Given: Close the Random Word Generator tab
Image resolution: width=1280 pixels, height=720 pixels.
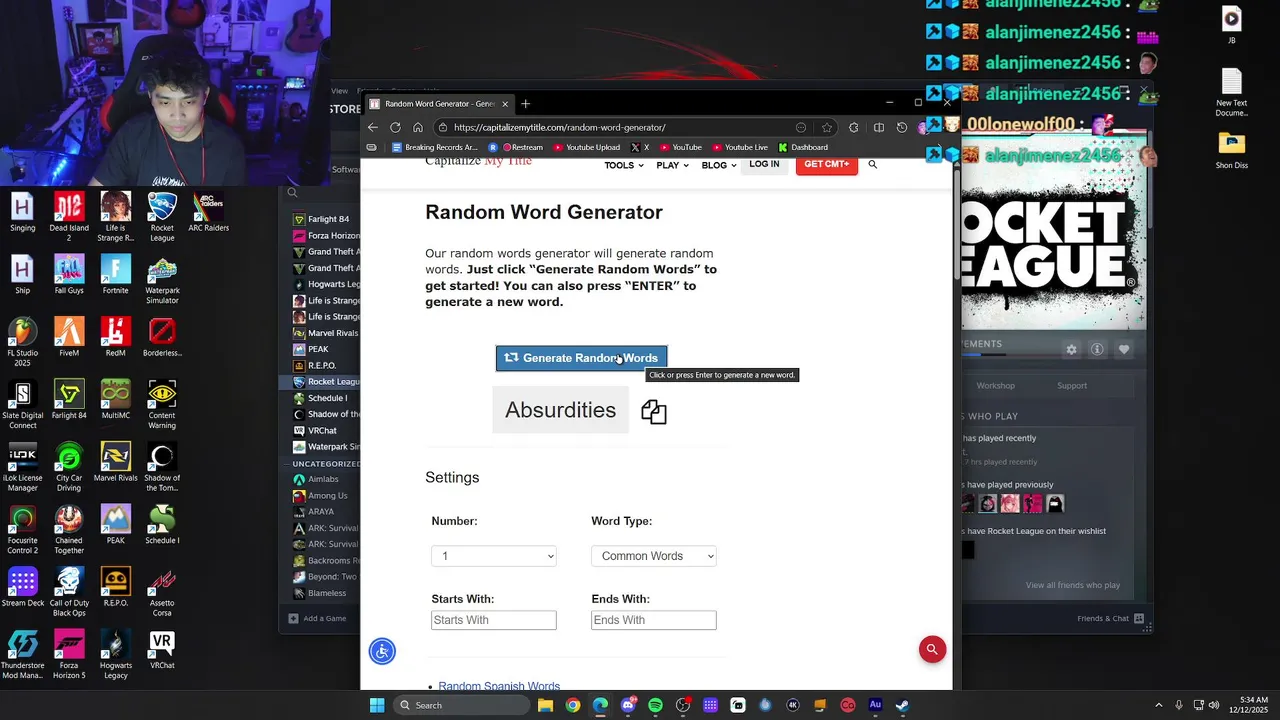Looking at the screenshot, I should (x=505, y=103).
